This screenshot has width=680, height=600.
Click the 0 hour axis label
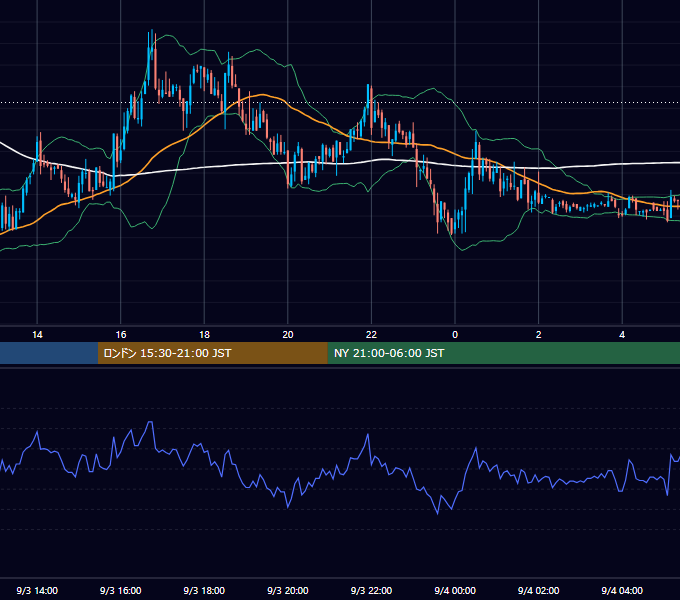point(455,335)
